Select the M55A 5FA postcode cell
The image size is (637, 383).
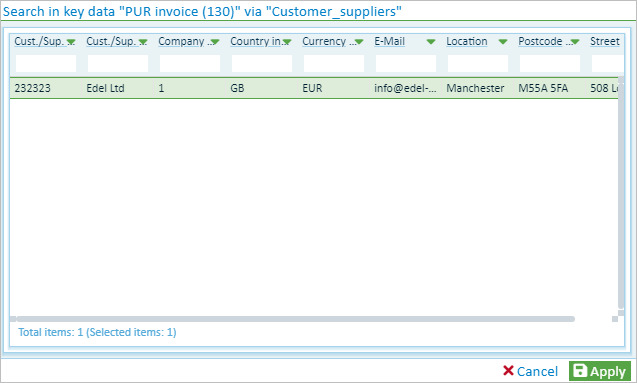coord(543,88)
